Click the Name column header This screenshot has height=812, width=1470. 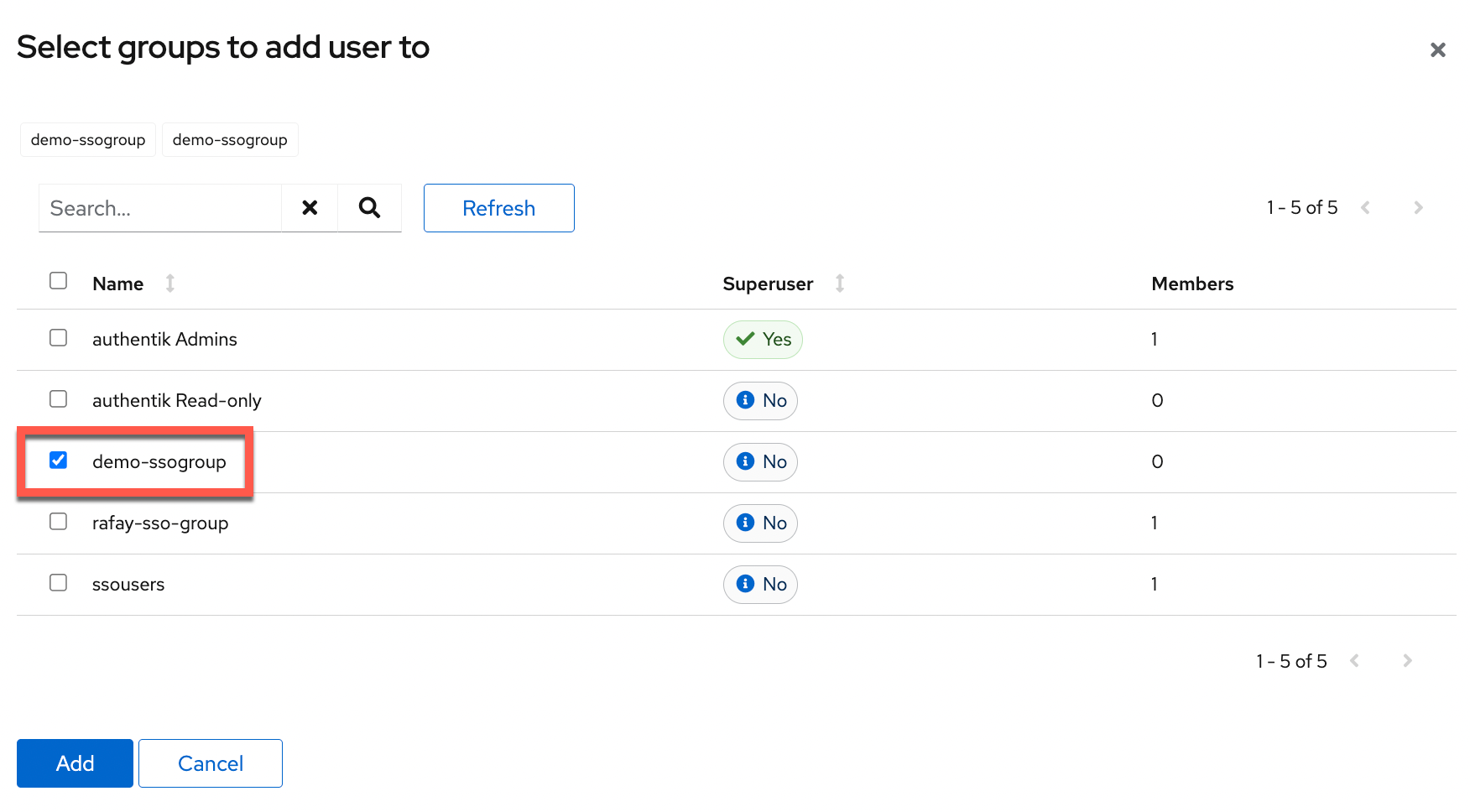click(x=118, y=284)
